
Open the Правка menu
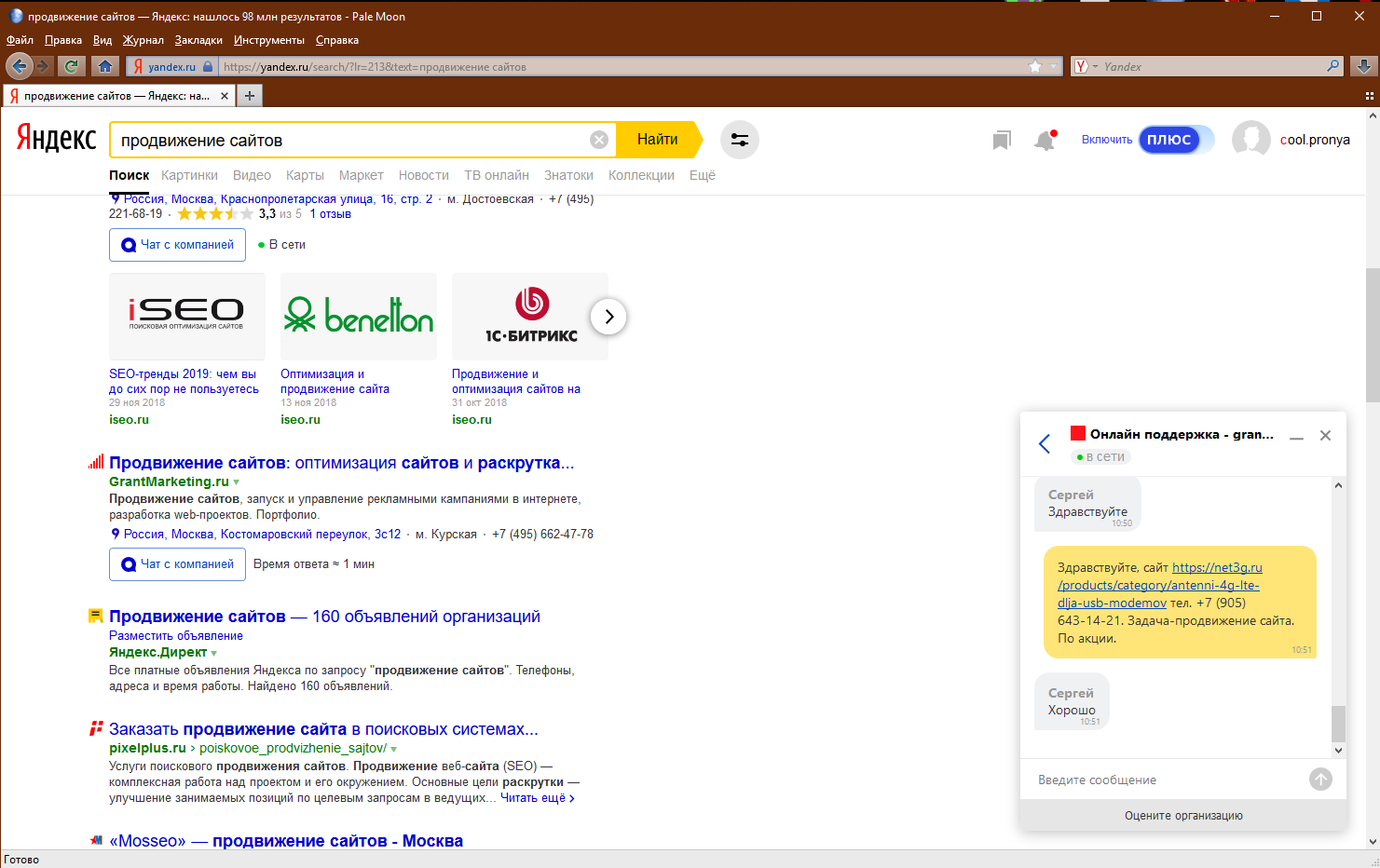click(63, 40)
